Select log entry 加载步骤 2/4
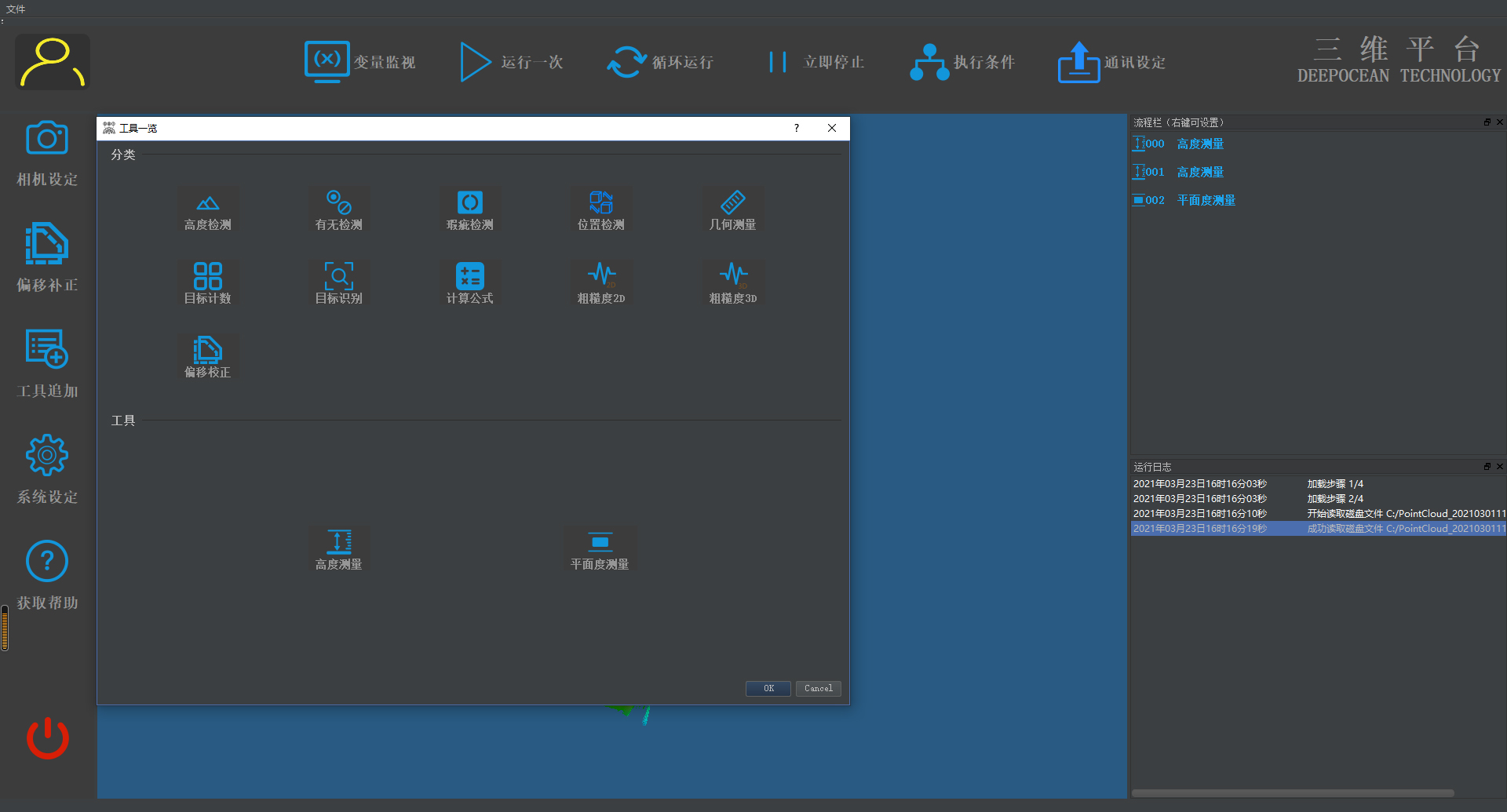The image size is (1507, 812). coord(1319,499)
